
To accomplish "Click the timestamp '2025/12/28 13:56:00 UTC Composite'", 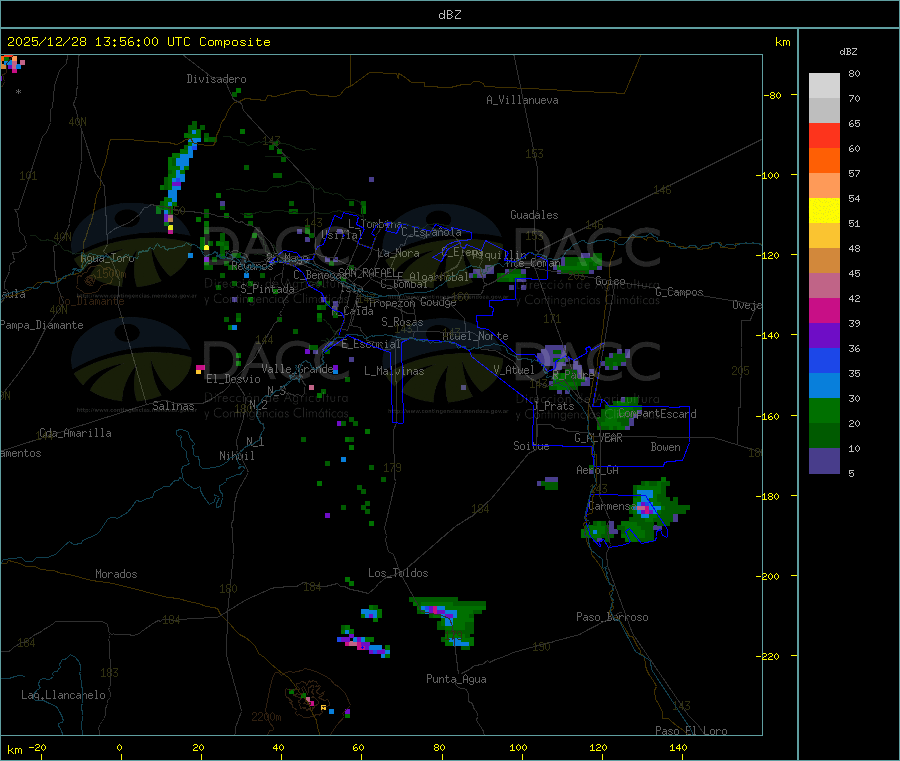I will pos(138,42).
